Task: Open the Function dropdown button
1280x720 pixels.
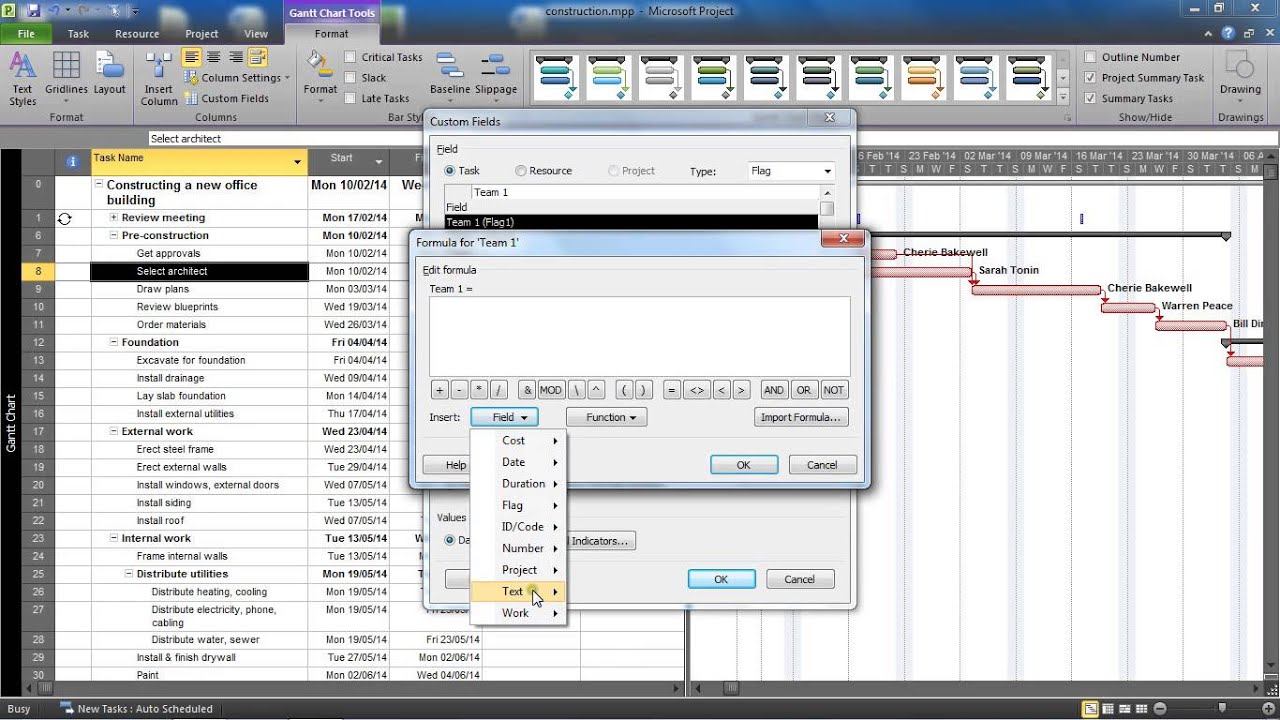Action: [x=606, y=417]
